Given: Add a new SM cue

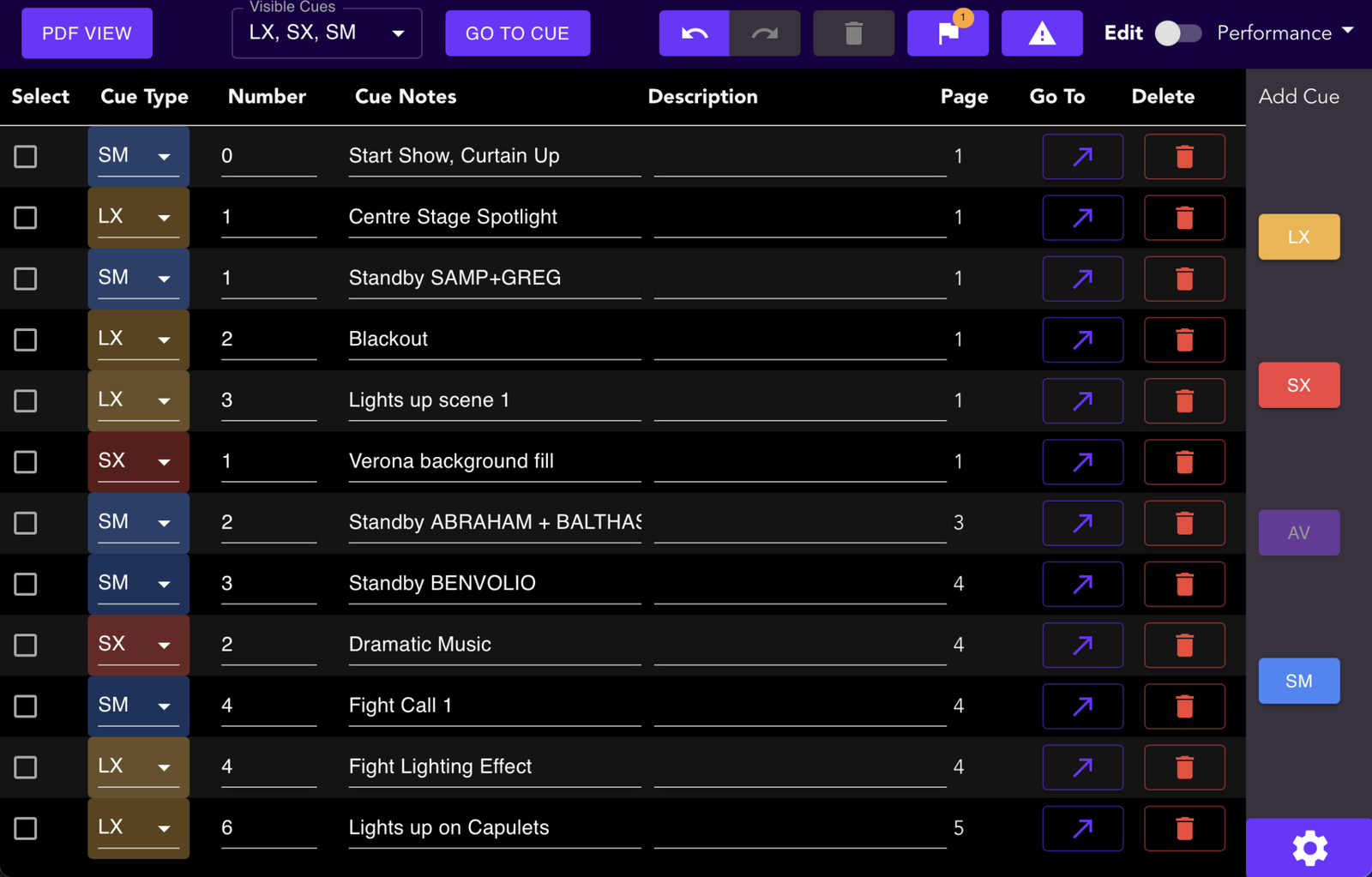Looking at the screenshot, I should pyautogui.click(x=1298, y=681).
